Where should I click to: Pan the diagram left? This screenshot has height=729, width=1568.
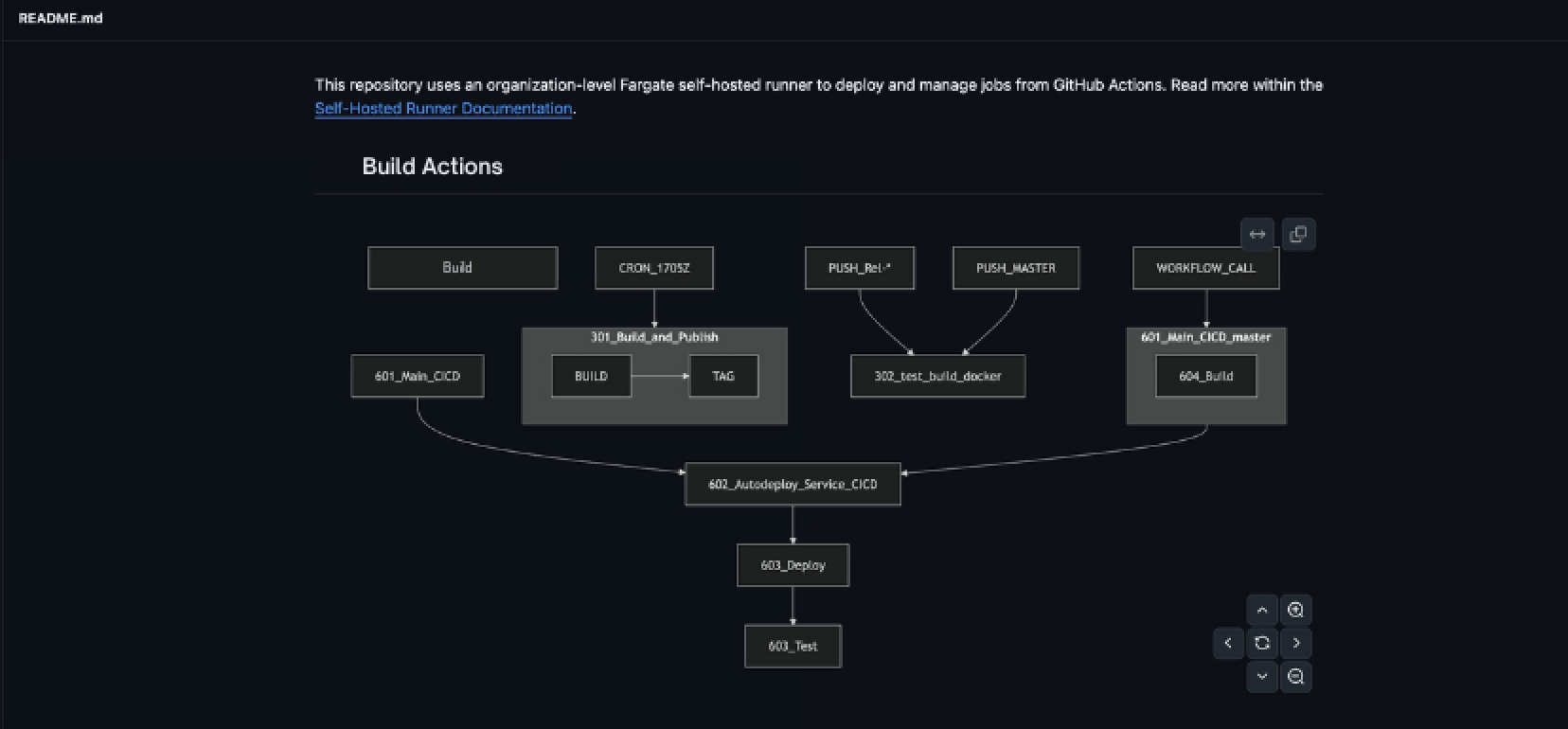[1228, 643]
